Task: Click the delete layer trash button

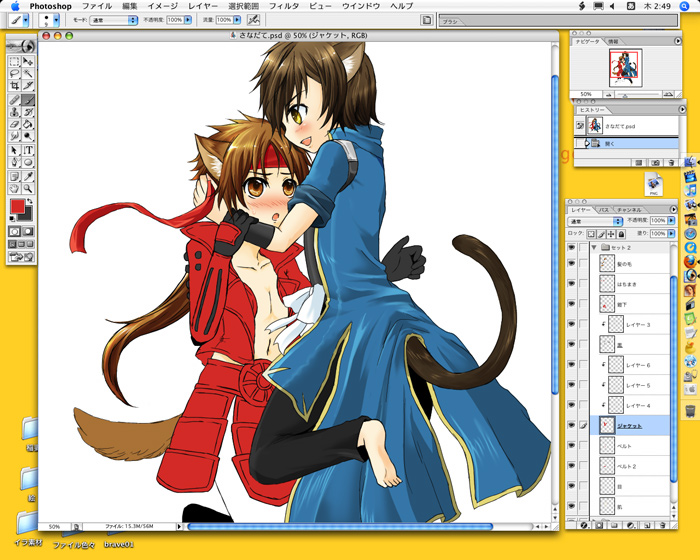Action: [x=662, y=526]
